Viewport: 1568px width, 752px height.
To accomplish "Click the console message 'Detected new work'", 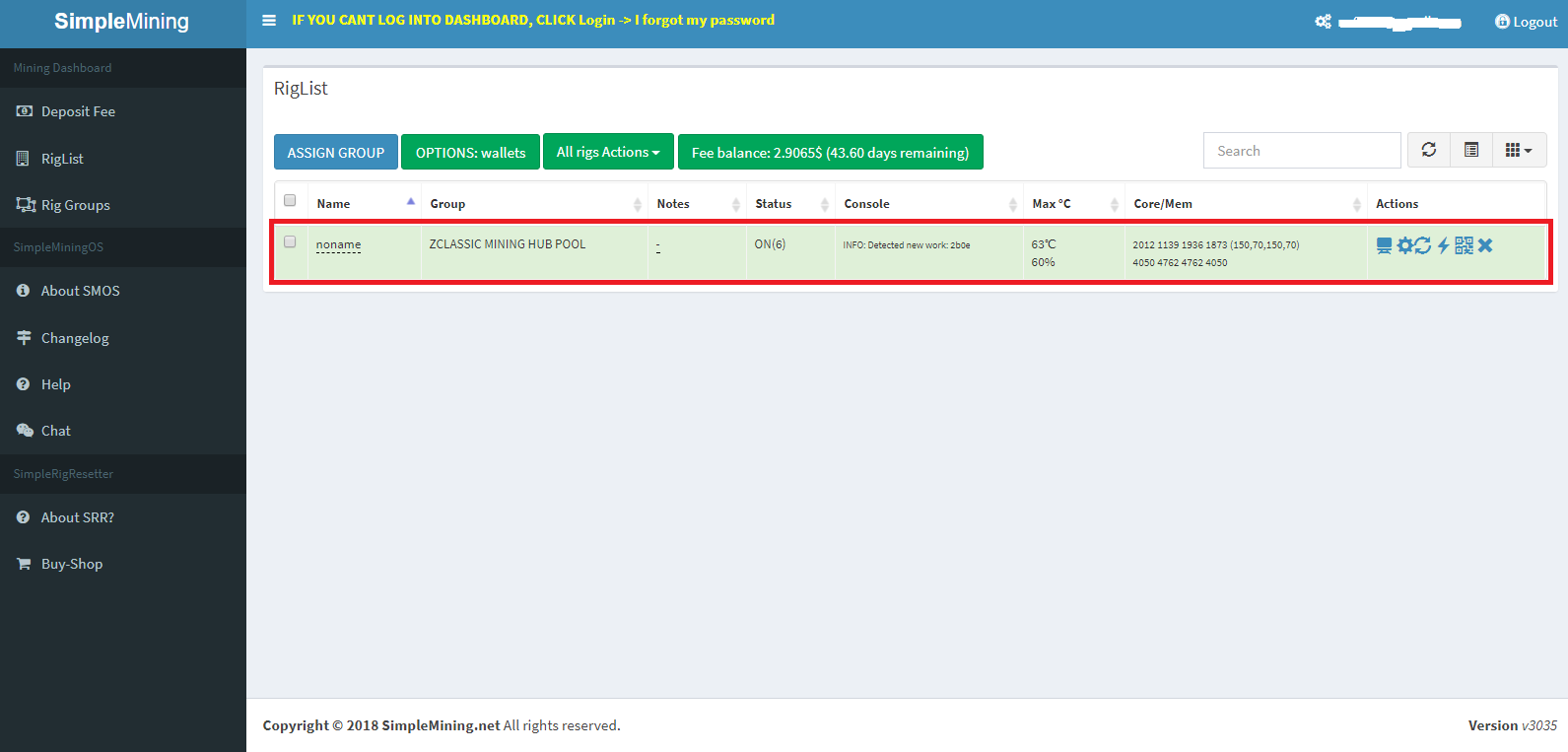I will [x=907, y=245].
